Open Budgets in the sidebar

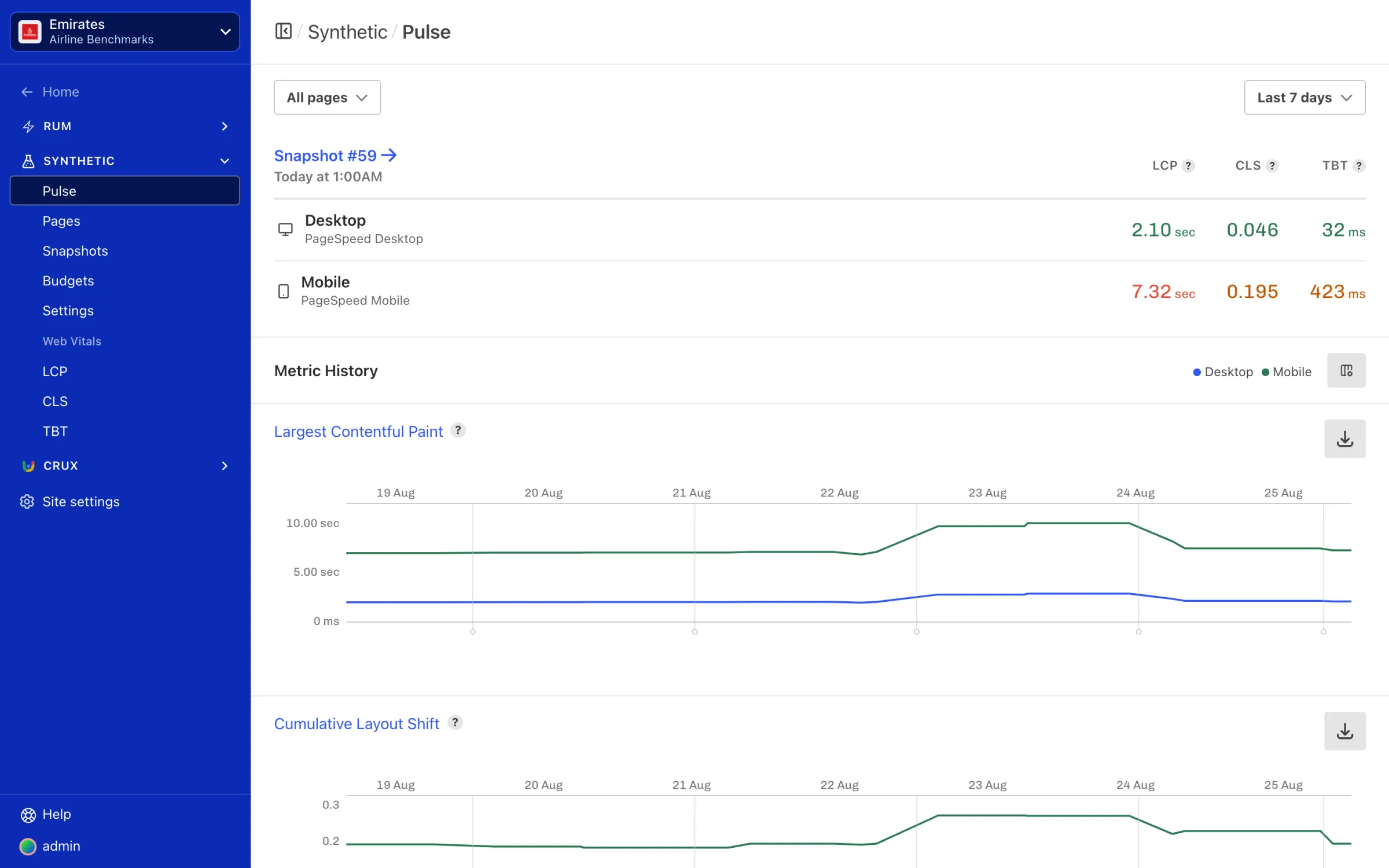[x=68, y=281]
